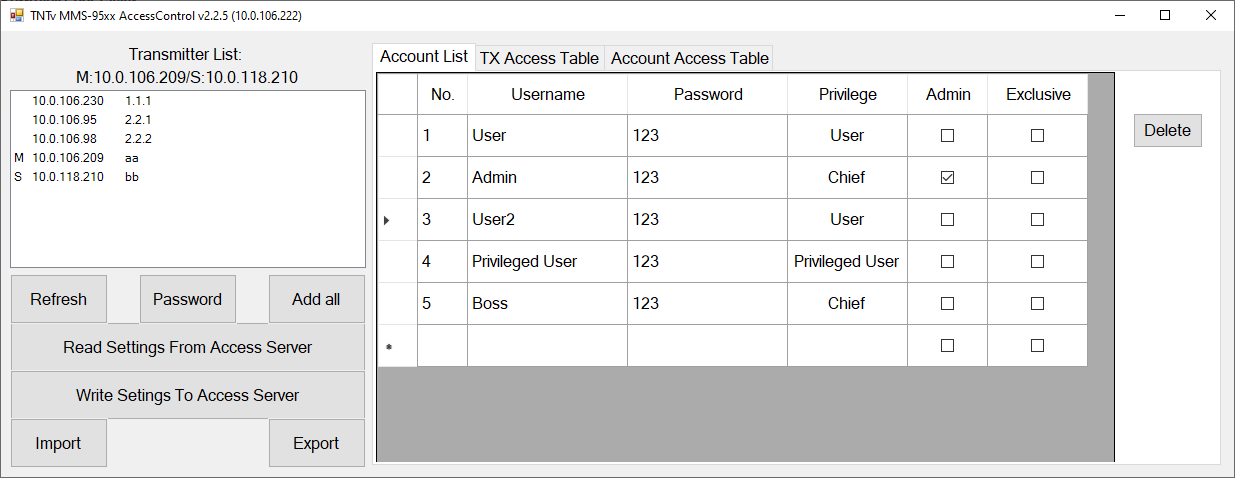Enable Exclusive checkbox for Boss account
Screen dimensions: 1235x478
pyautogui.click(x=1037, y=304)
